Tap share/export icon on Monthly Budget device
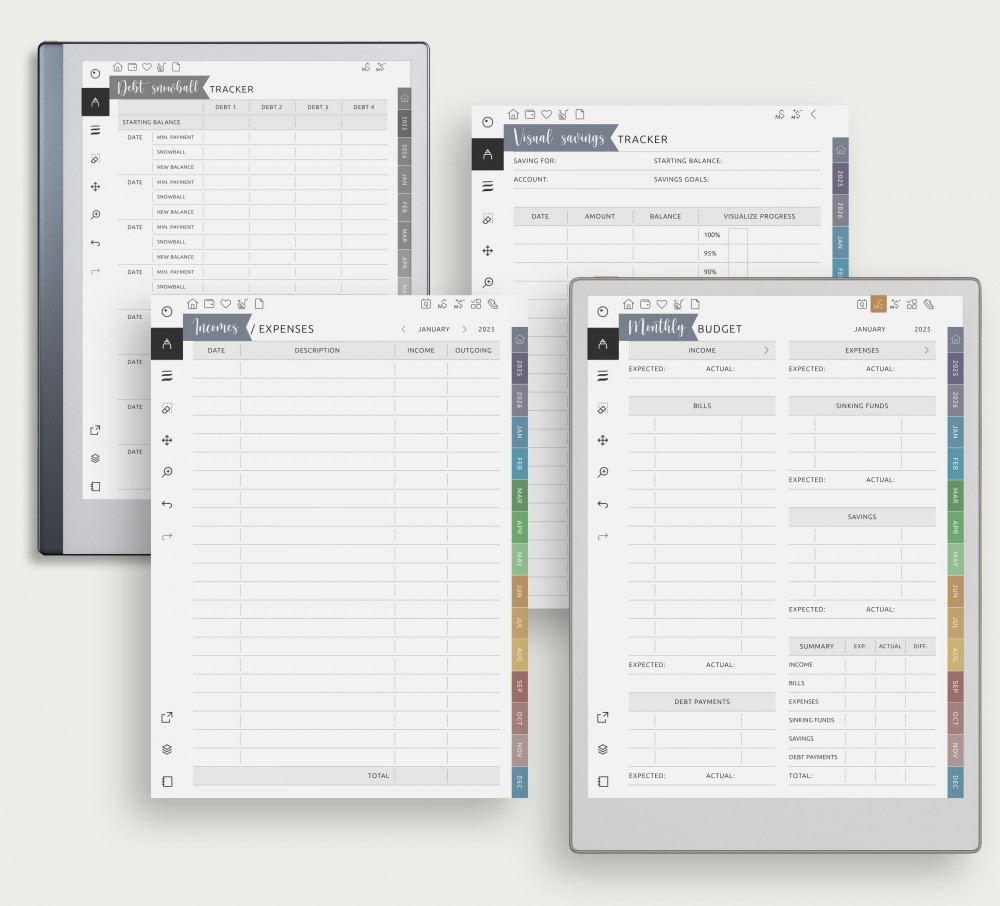Viewport: 1000px width, 906px height. tap(603, 717)
